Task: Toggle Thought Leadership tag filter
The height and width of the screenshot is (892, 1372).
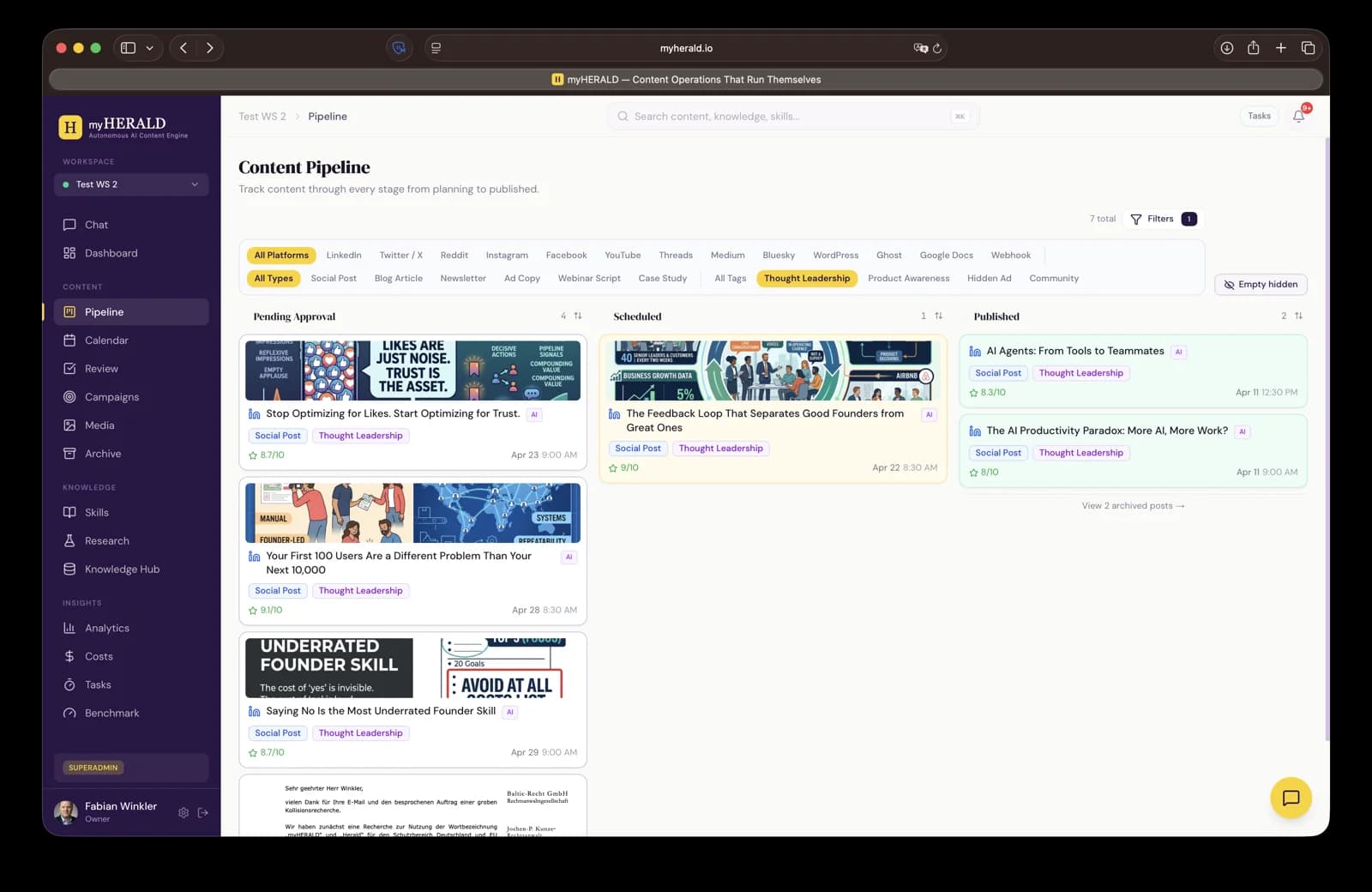Action: pos(807,279)
